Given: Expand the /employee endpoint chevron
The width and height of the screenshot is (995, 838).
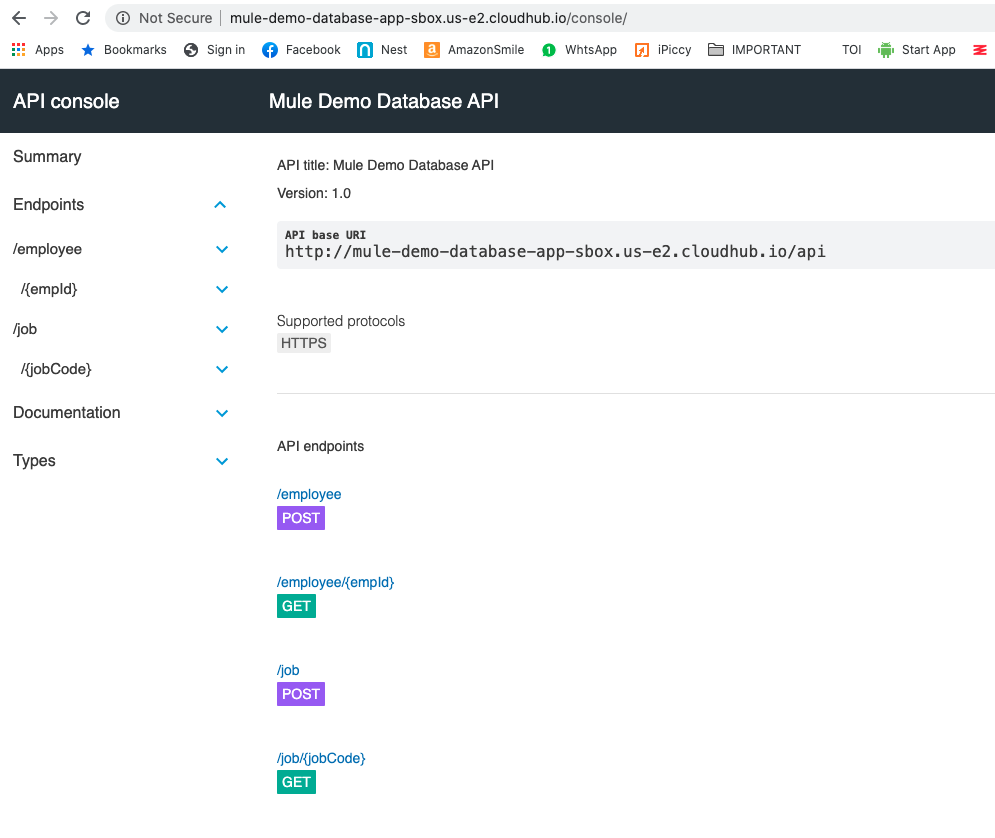Looking at the screenshot, I should tap(222, 249).
